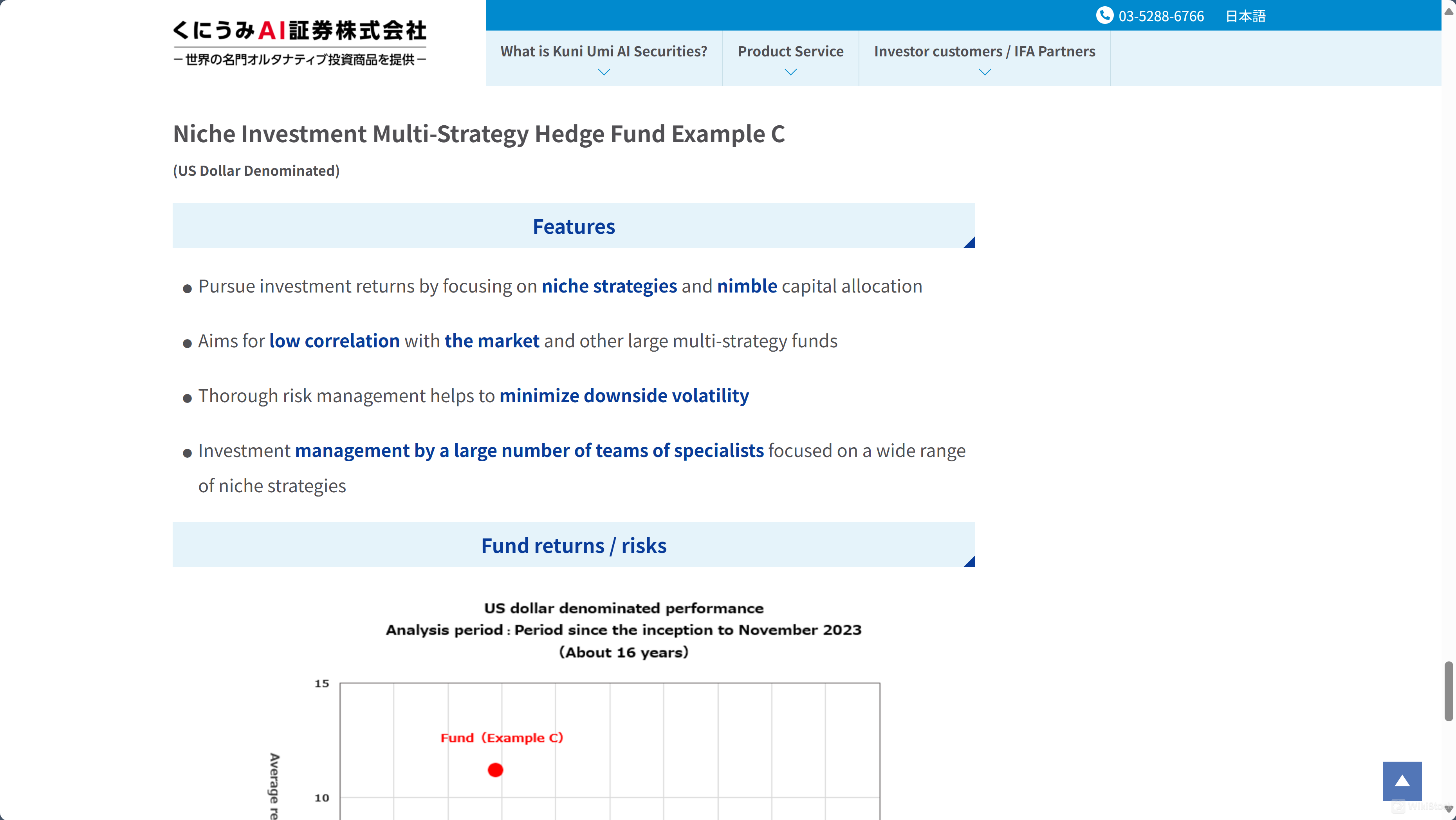Click the scroll-to-top arrow button
The width and height of the screenshot is (1456, 820).
point(1401,781)
